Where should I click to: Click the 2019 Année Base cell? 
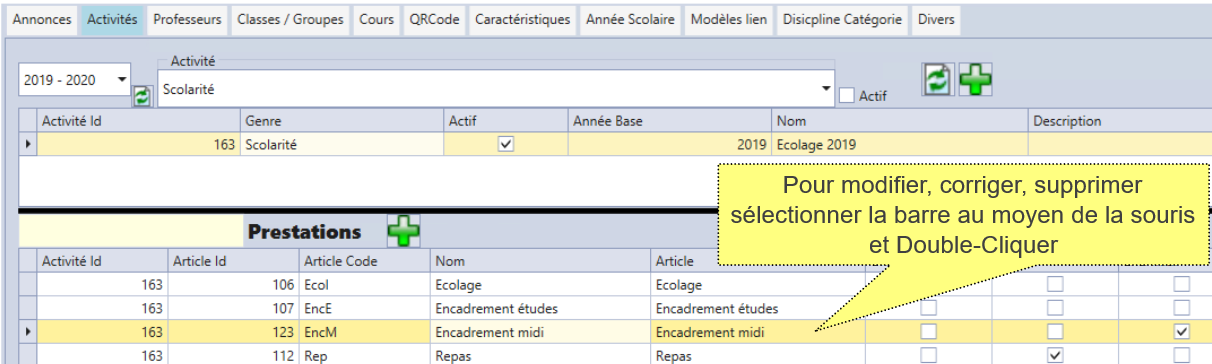click(x=669, y=144)
